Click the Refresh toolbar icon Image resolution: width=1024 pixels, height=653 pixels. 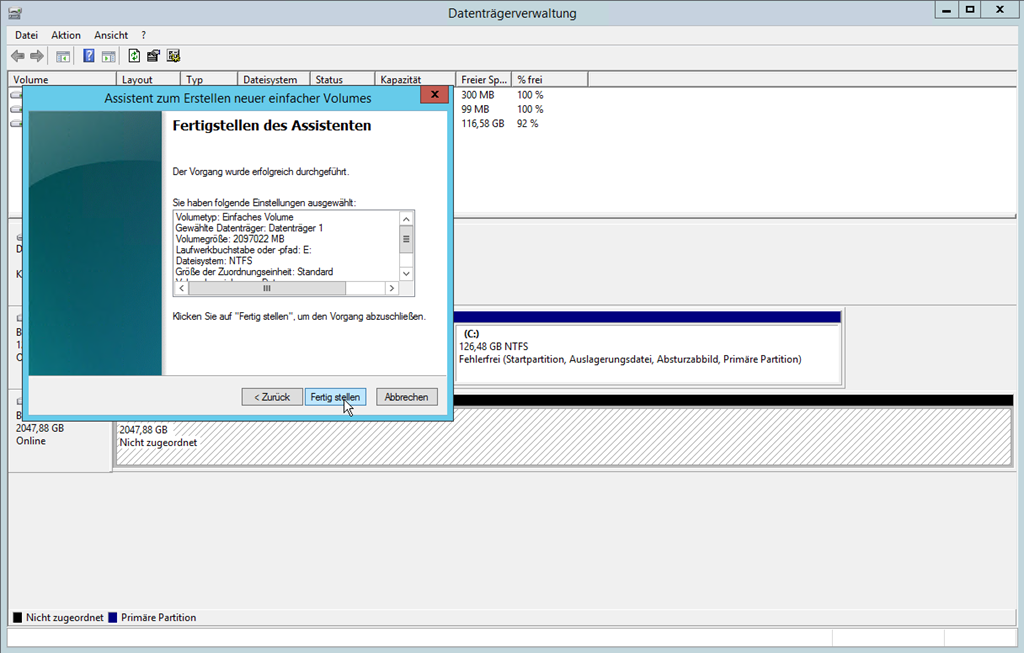click(134, 56)
